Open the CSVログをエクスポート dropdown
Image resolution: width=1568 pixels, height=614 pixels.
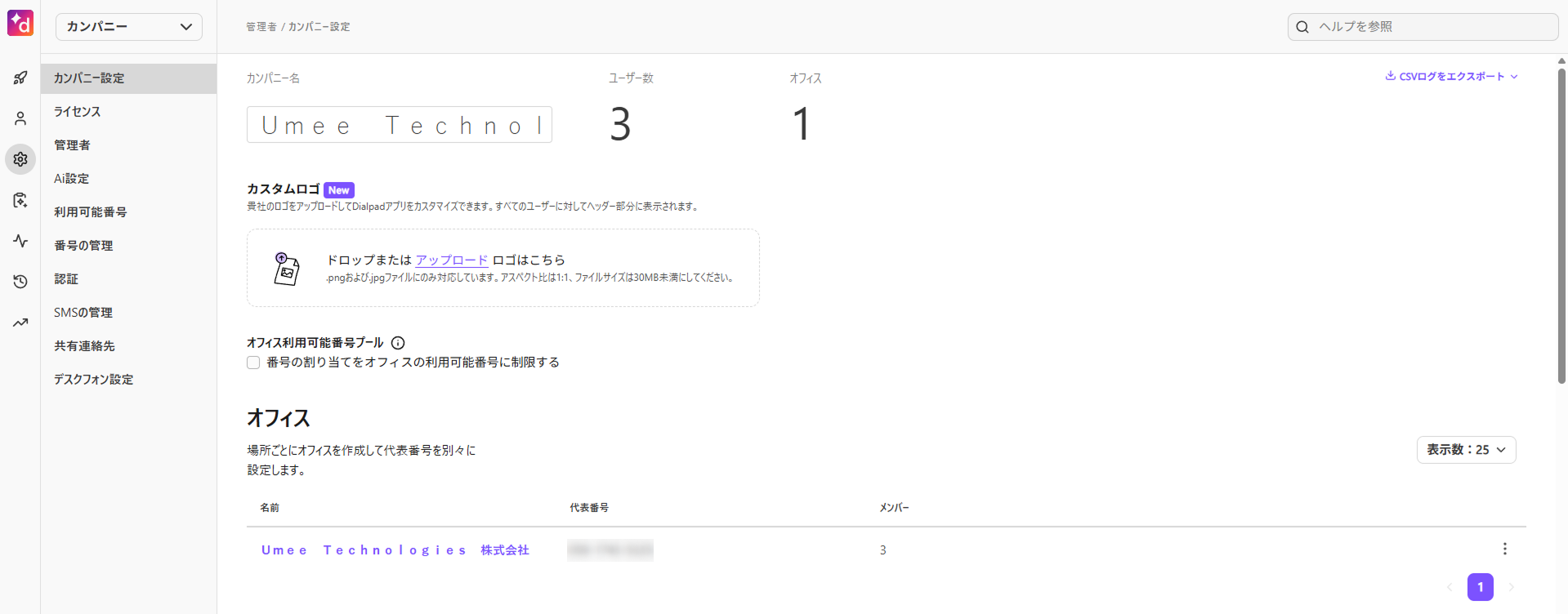point(1451,76)
